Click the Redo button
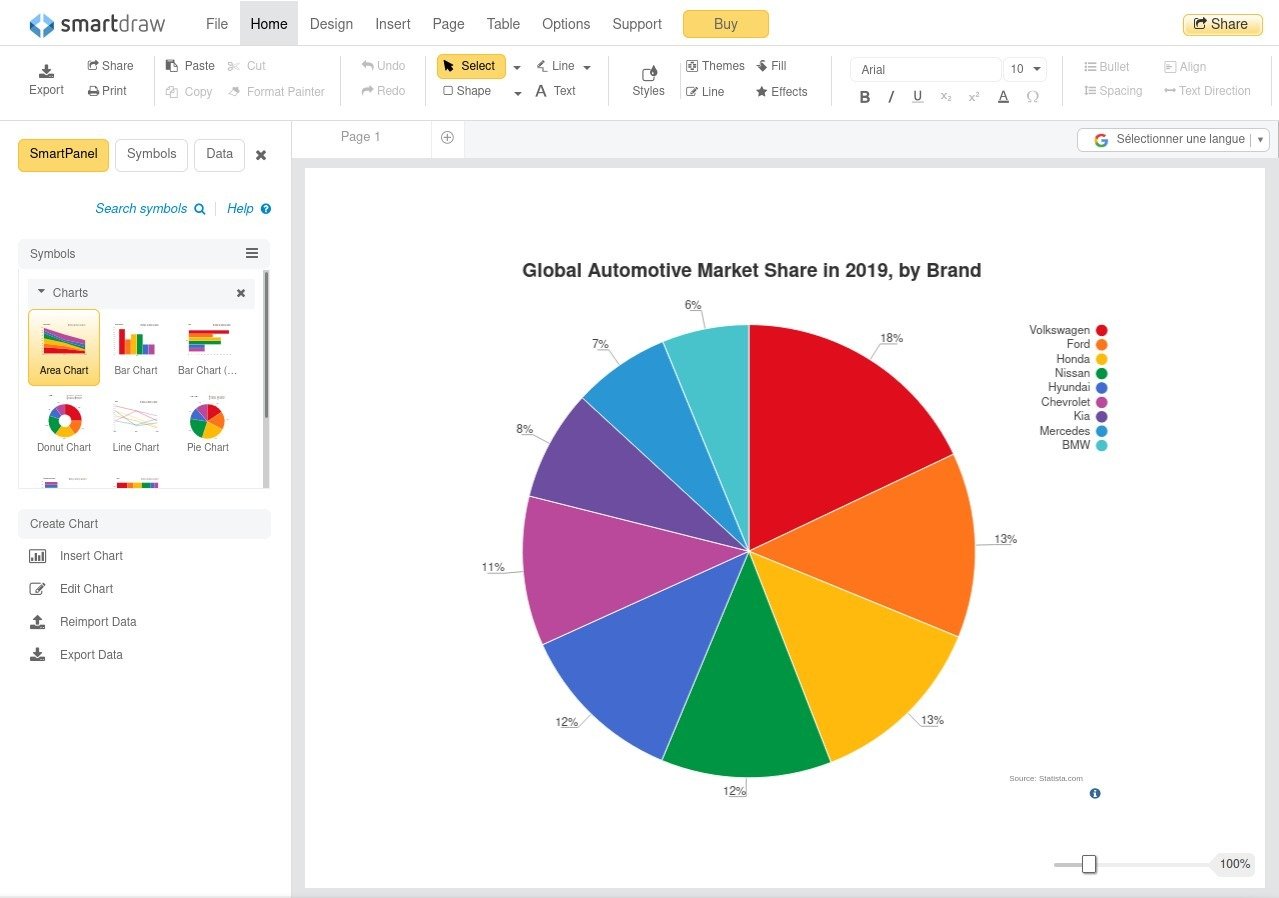Viewport: 1279px width, 898px height. tap(383, 91)
